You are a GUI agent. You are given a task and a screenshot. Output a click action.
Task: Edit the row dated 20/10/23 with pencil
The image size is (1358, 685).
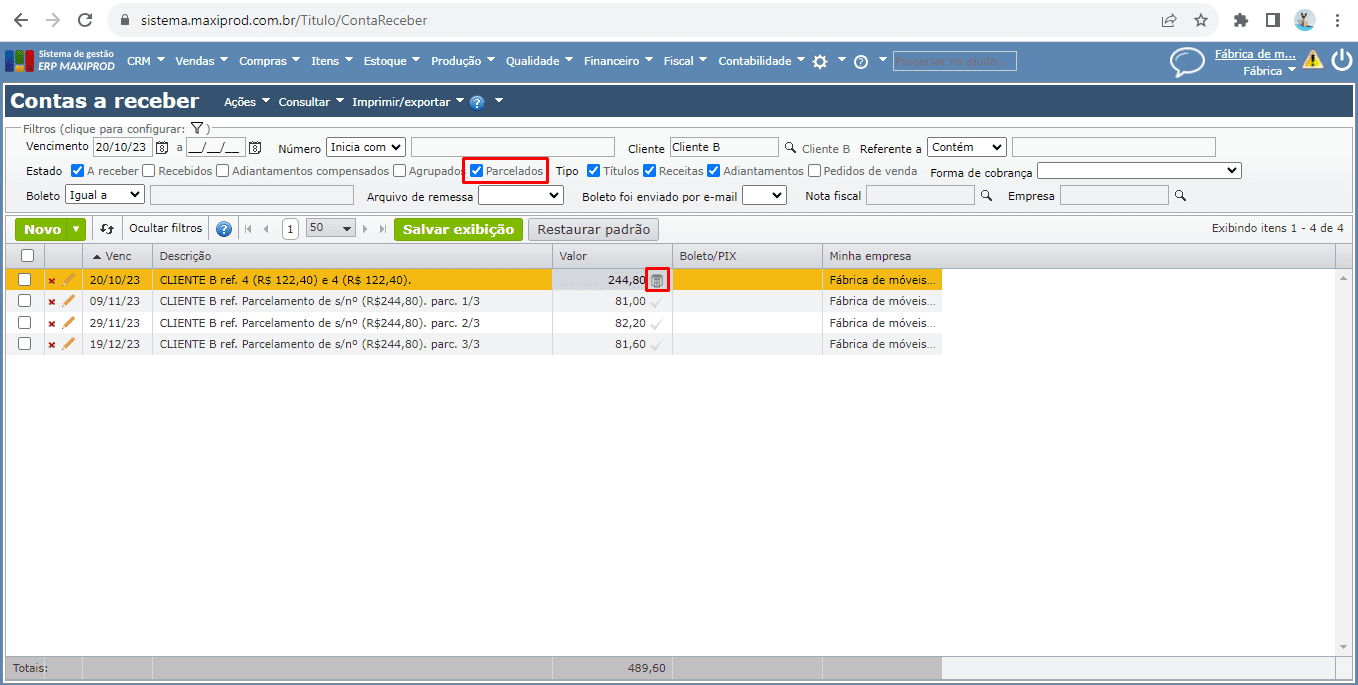coord(68,280)
